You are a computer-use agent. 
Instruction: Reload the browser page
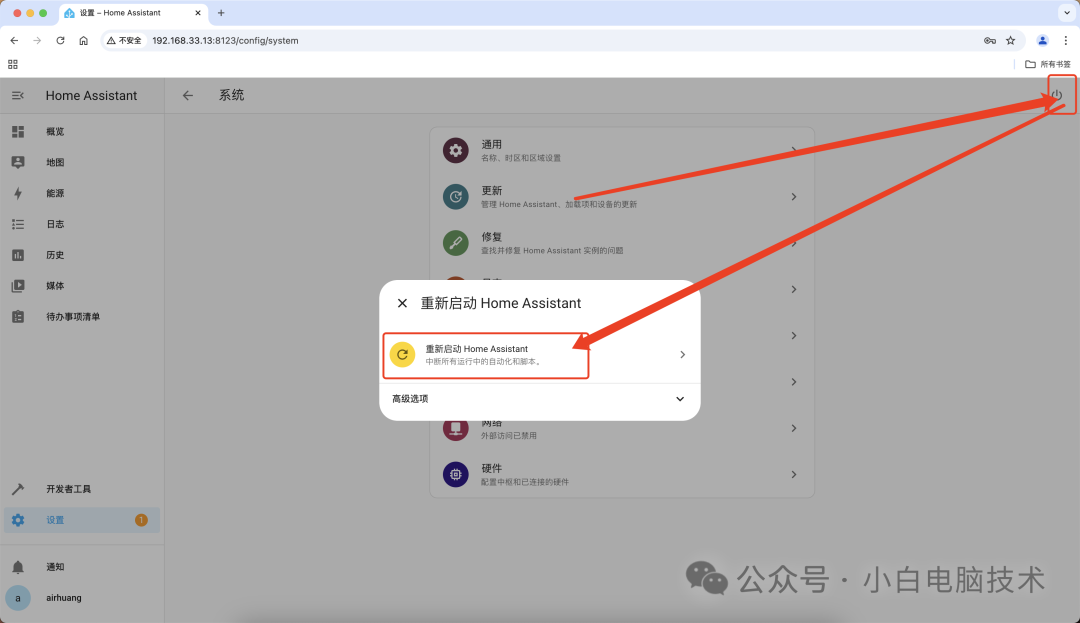pyautogui.click(x=61, y=41)
